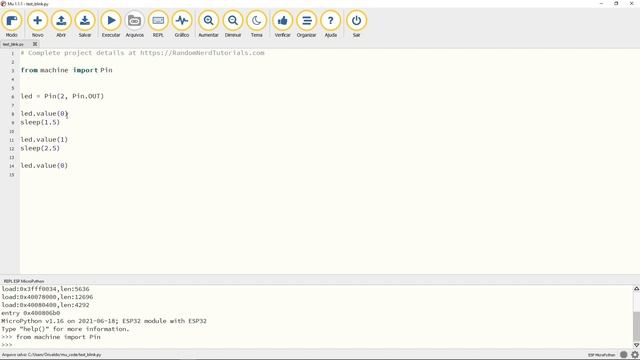The width and height of the screenshot is (640, 360).
Task: Click the 'from machine import Pin' code line
Action: click(x=67, y=70)
